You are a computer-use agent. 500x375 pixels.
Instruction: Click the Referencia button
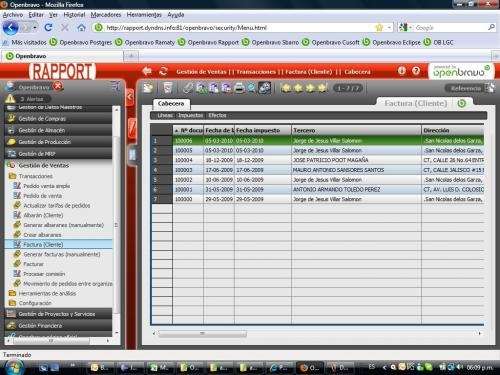pos(466,88)
